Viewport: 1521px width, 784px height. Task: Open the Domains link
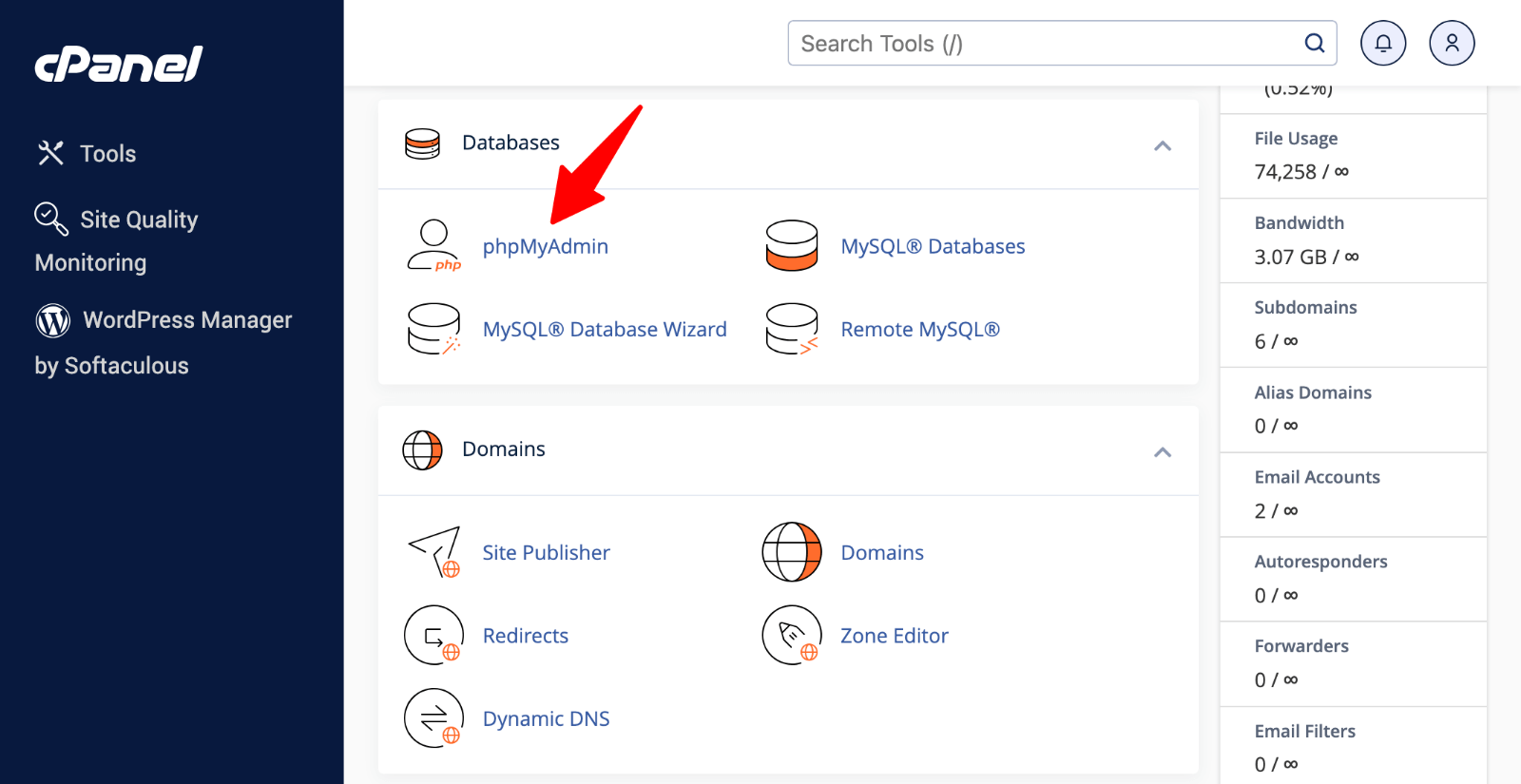coord(882,552)
